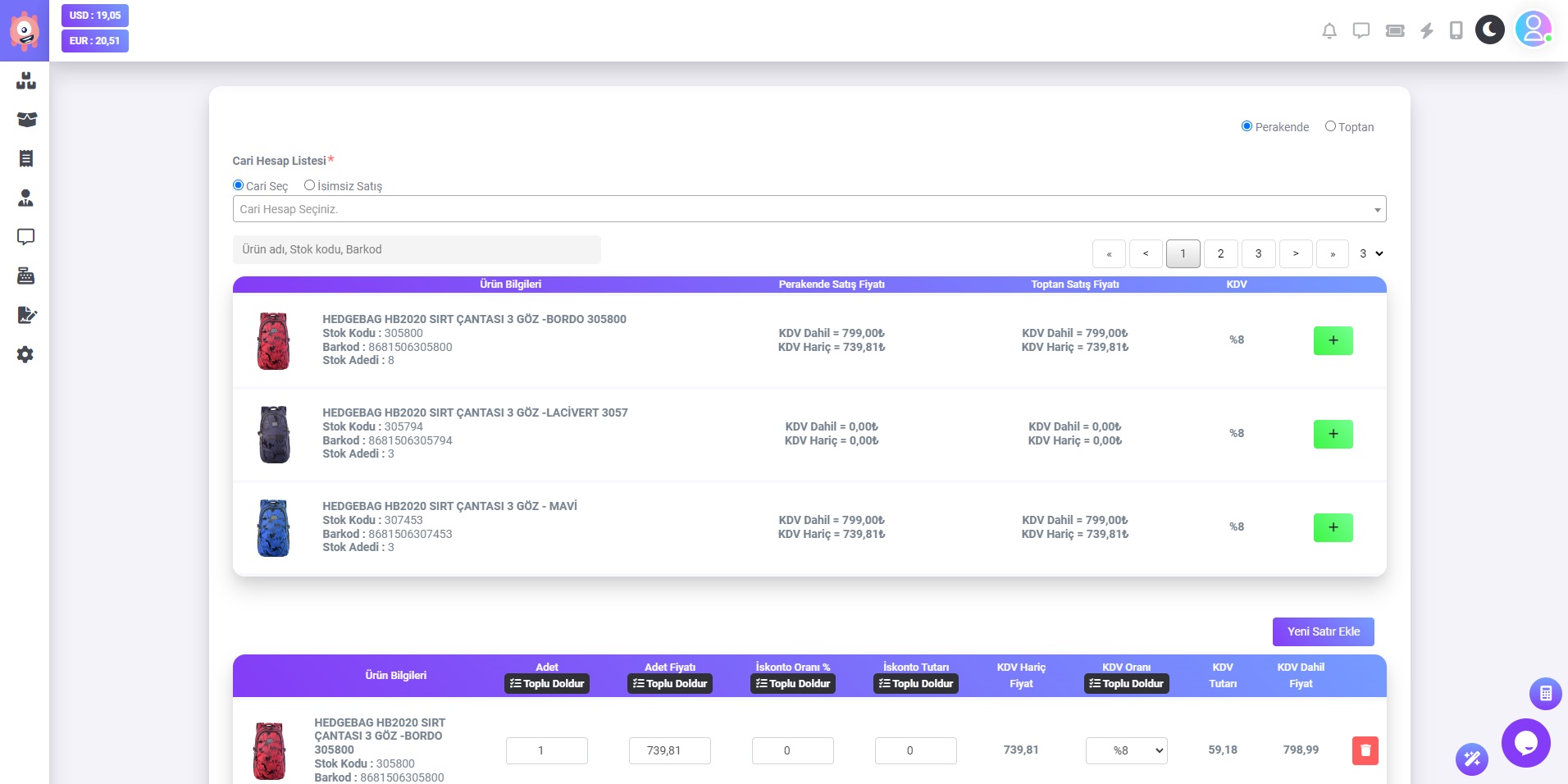Open the user profile avatar
The image size is (1568, 784).
click(x=1533, y=30)
